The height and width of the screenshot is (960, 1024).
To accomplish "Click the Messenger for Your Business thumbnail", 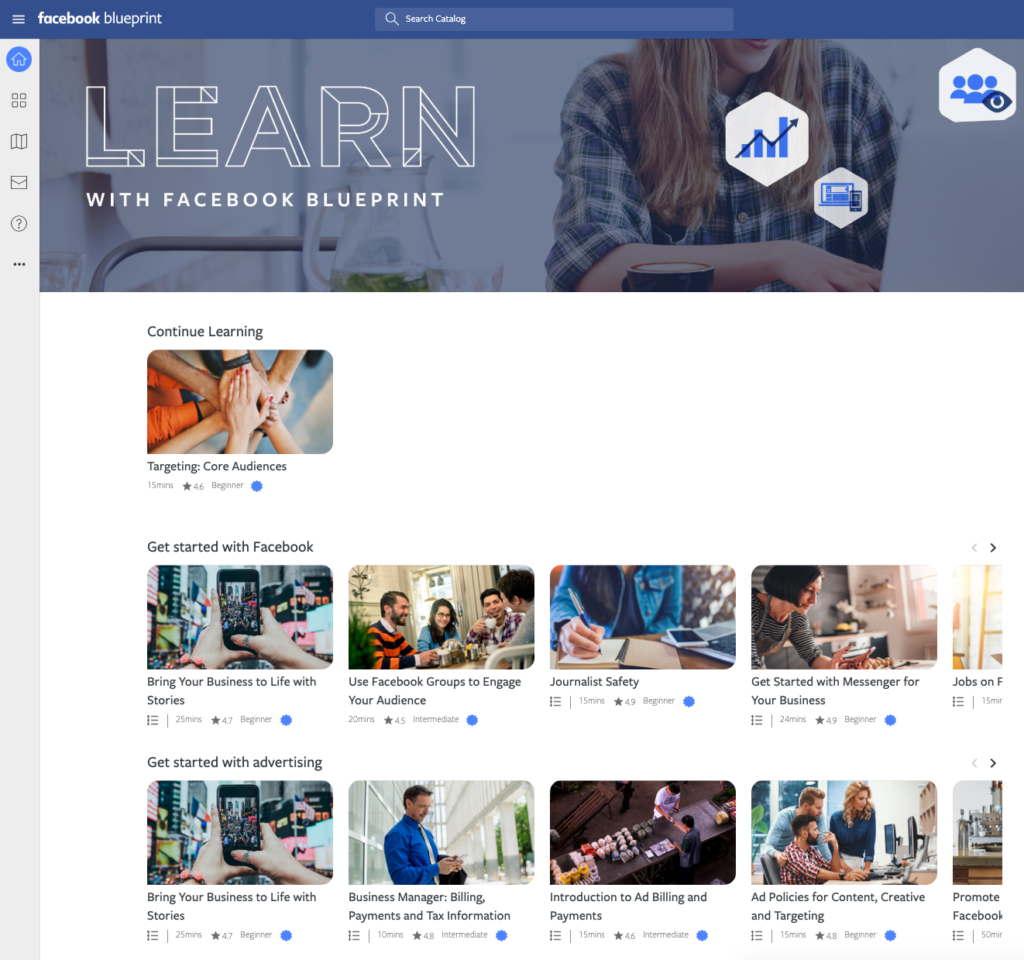I will [x=844, y=617].
